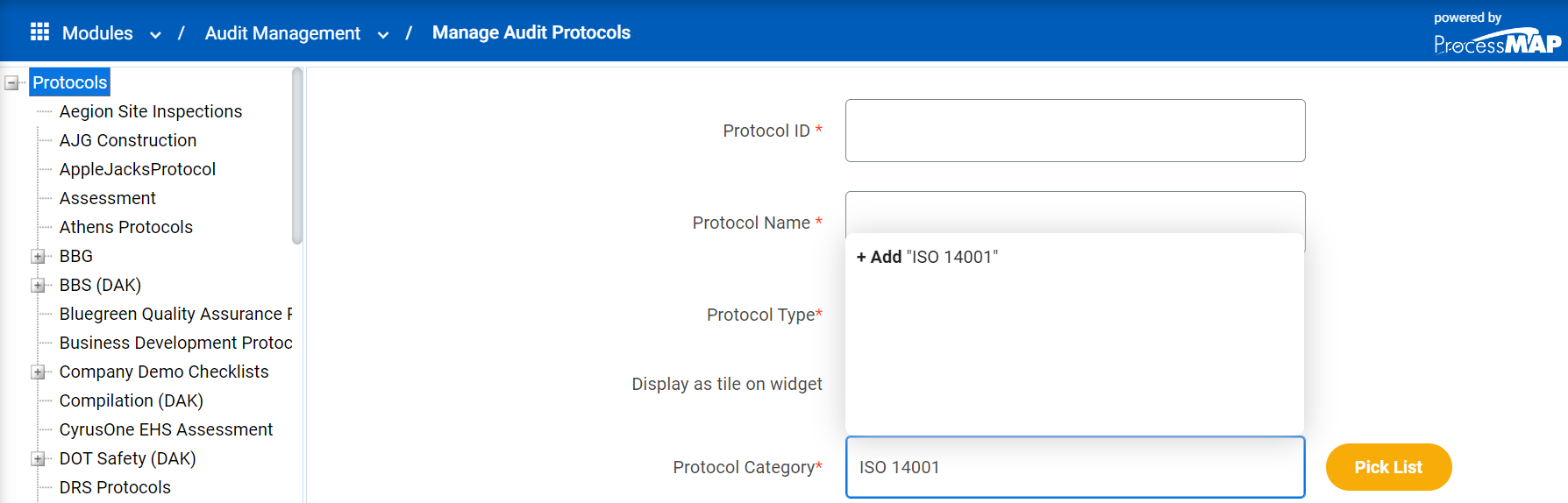The height and width of the screenshot is (503, 1568).
Task: Expand the BBG tree node
Action: pos(38,257)
